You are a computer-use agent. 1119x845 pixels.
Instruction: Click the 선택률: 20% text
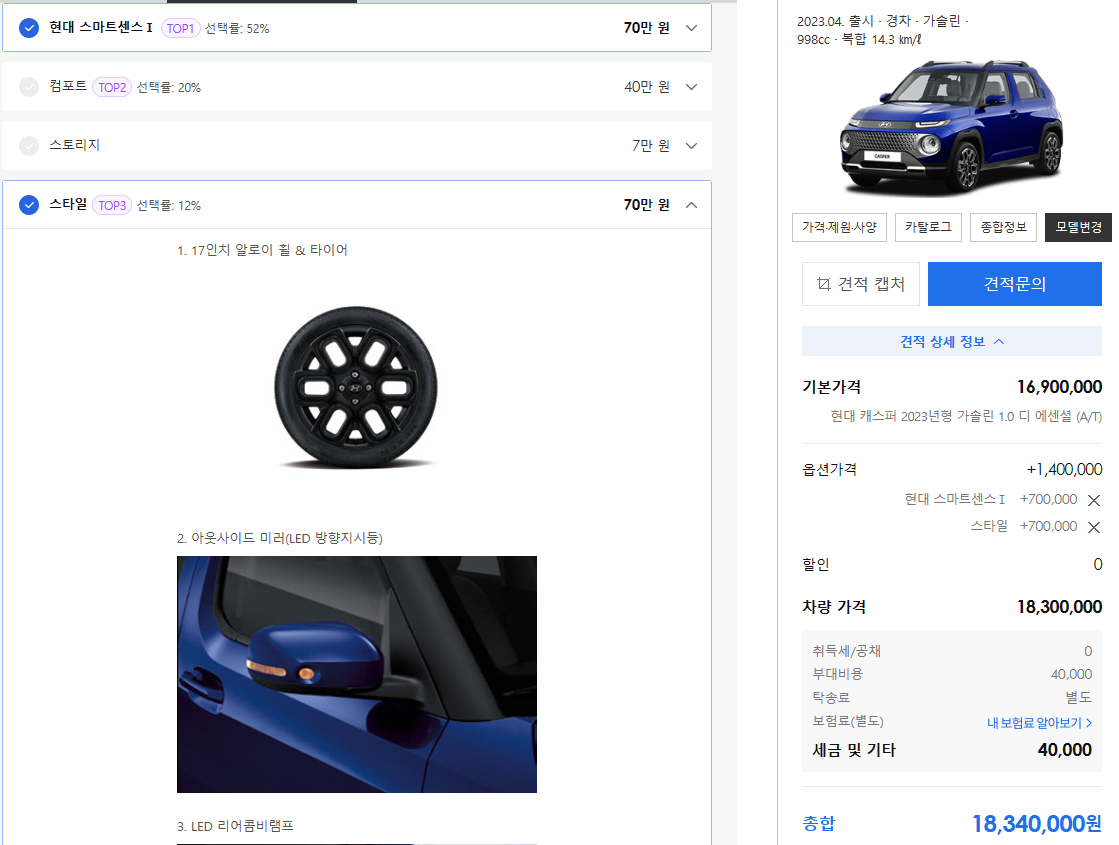pos(168,87)
